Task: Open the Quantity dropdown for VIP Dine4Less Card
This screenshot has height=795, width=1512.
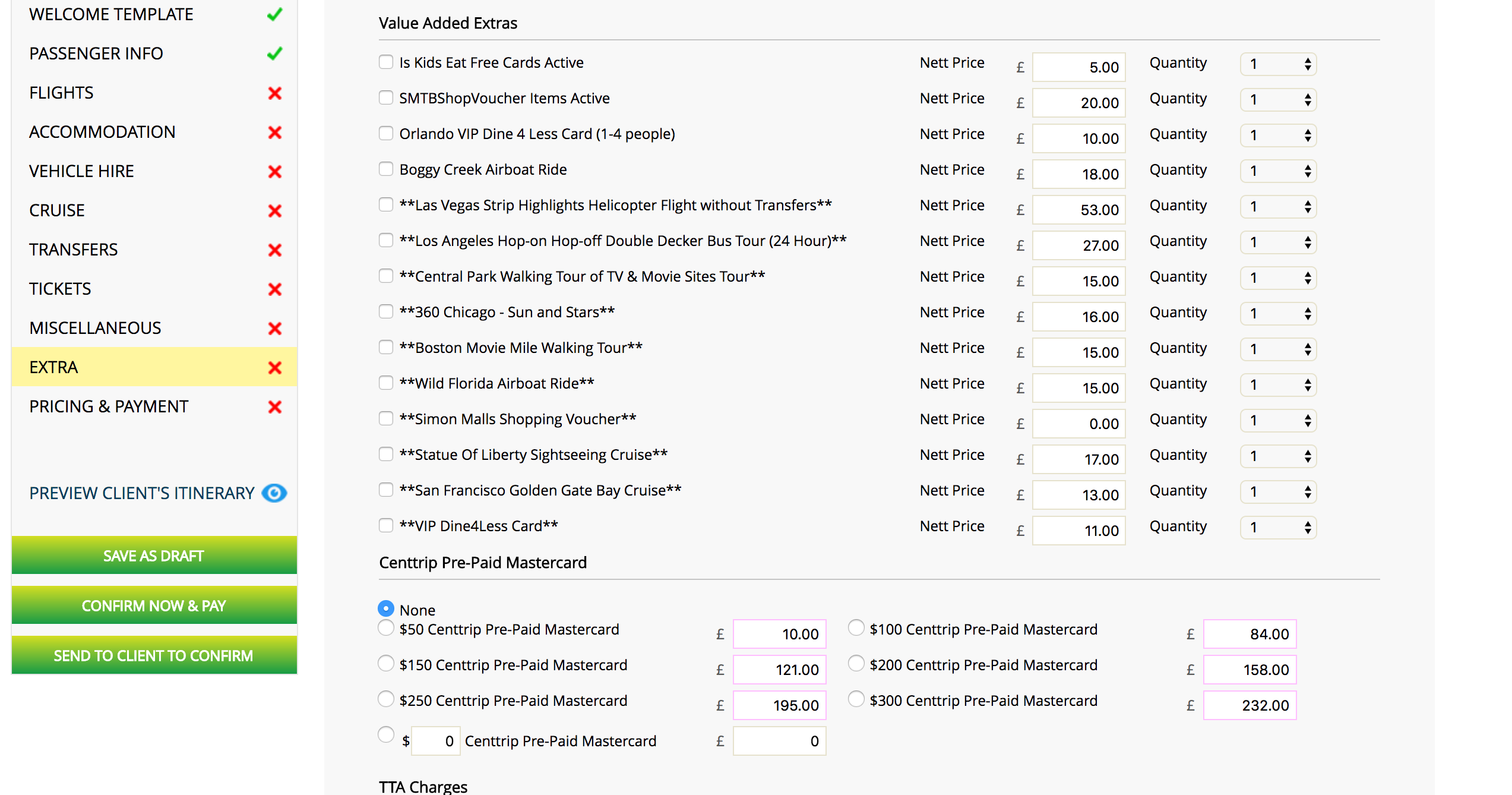Action: [1278, 528]
